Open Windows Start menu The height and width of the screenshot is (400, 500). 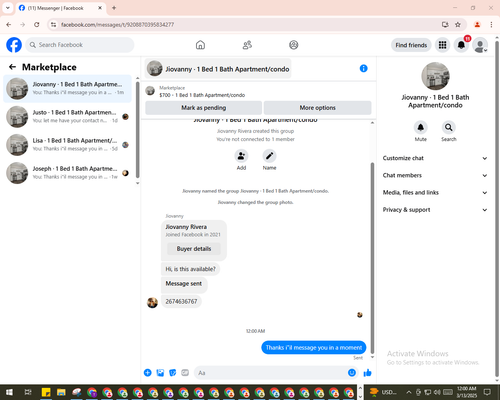click(9, 392)
